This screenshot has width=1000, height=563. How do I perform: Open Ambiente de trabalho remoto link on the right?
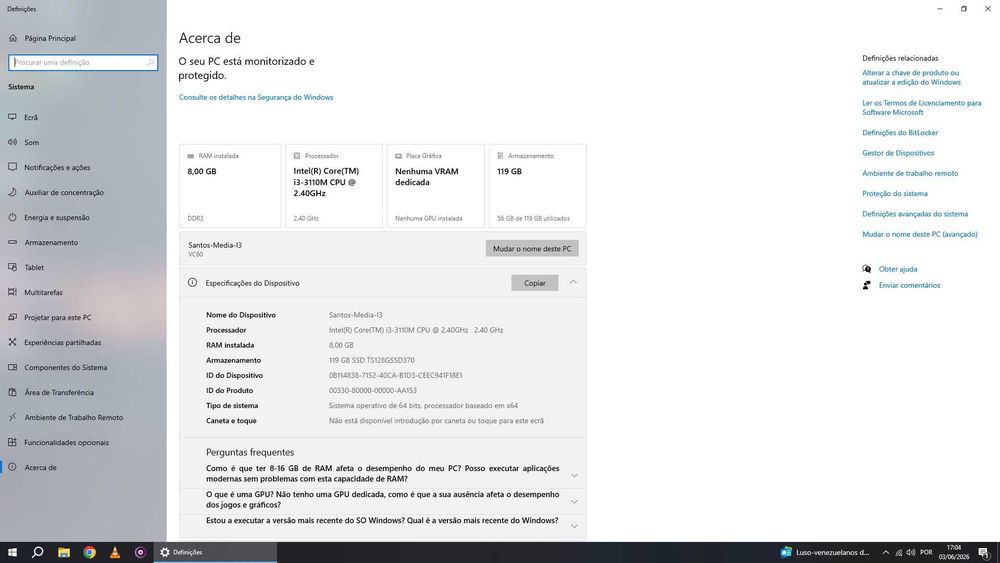(910, 173)
